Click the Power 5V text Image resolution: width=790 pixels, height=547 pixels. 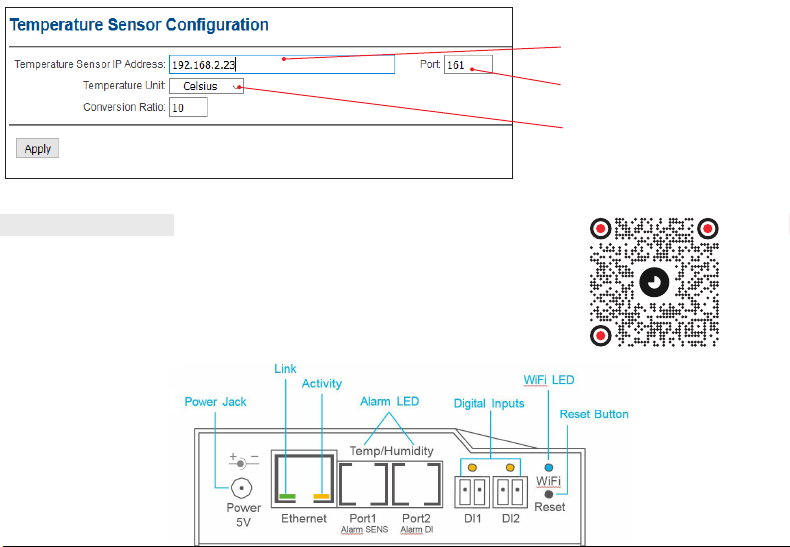(243, 515)
